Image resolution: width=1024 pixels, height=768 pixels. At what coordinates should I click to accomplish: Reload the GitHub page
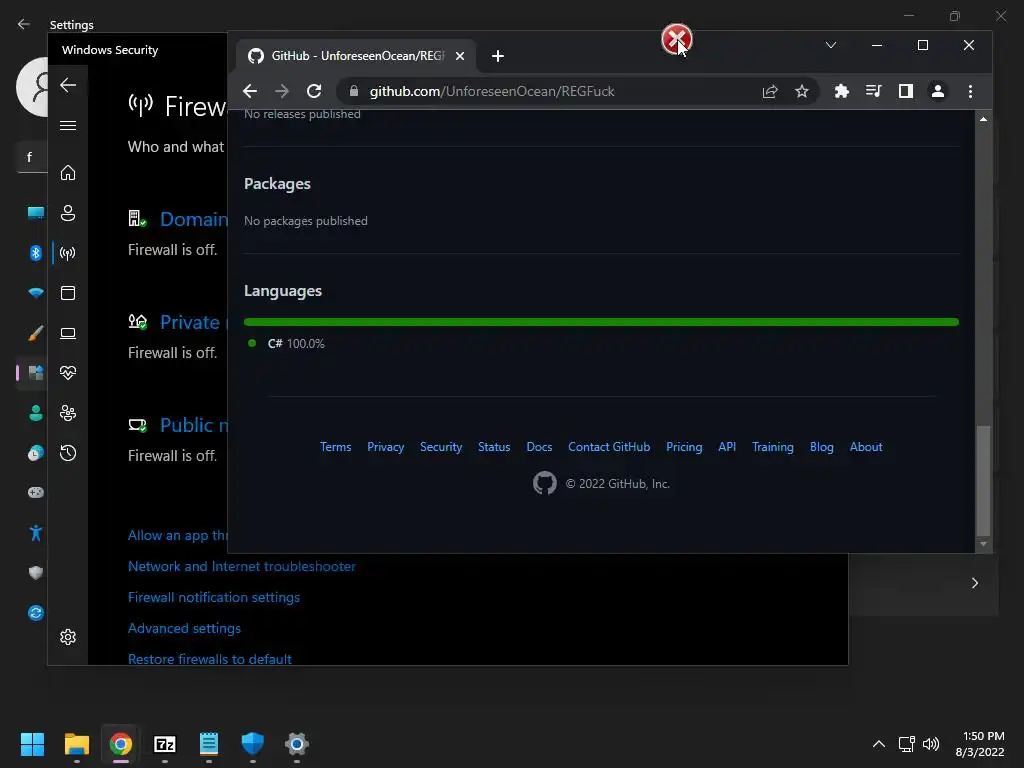point(314,91)
